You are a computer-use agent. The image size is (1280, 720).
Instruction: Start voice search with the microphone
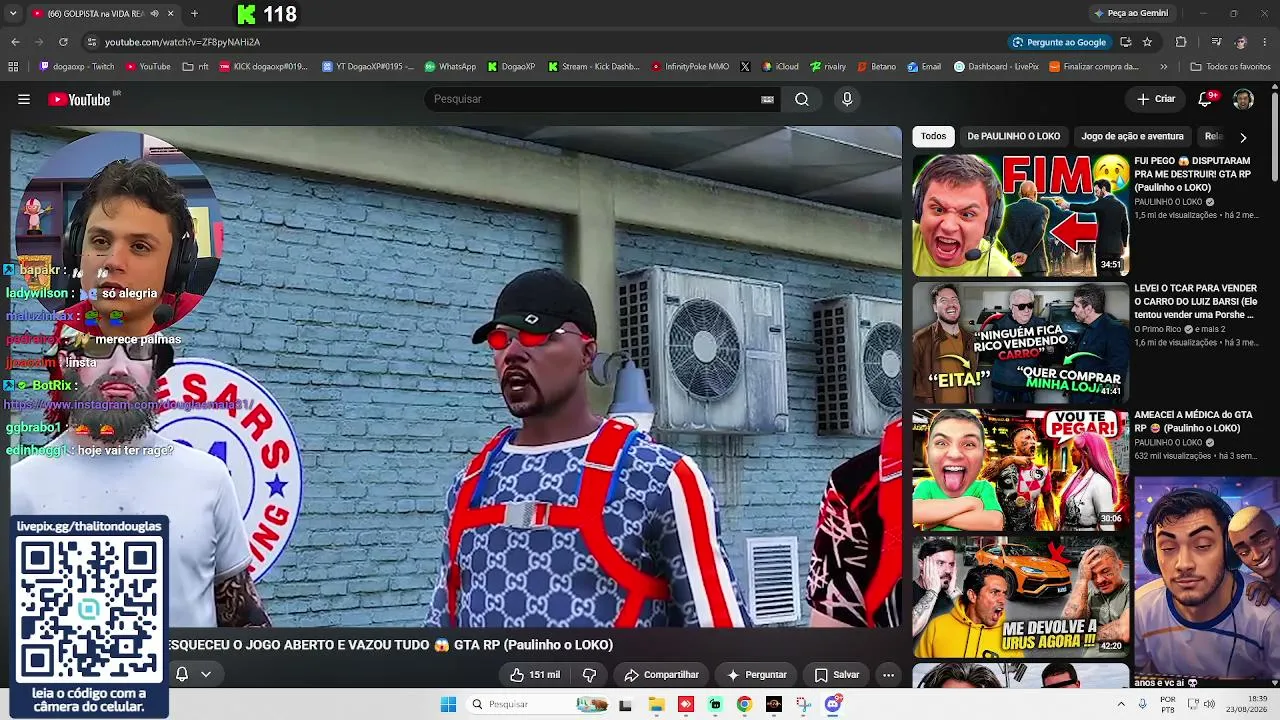[847, 99]
